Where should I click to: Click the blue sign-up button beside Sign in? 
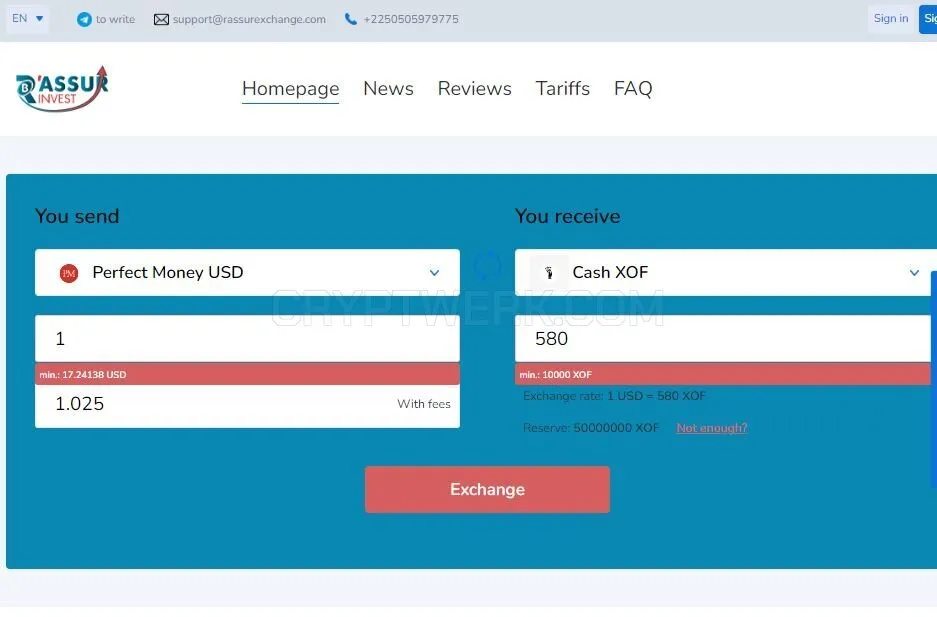click(928, 19)
